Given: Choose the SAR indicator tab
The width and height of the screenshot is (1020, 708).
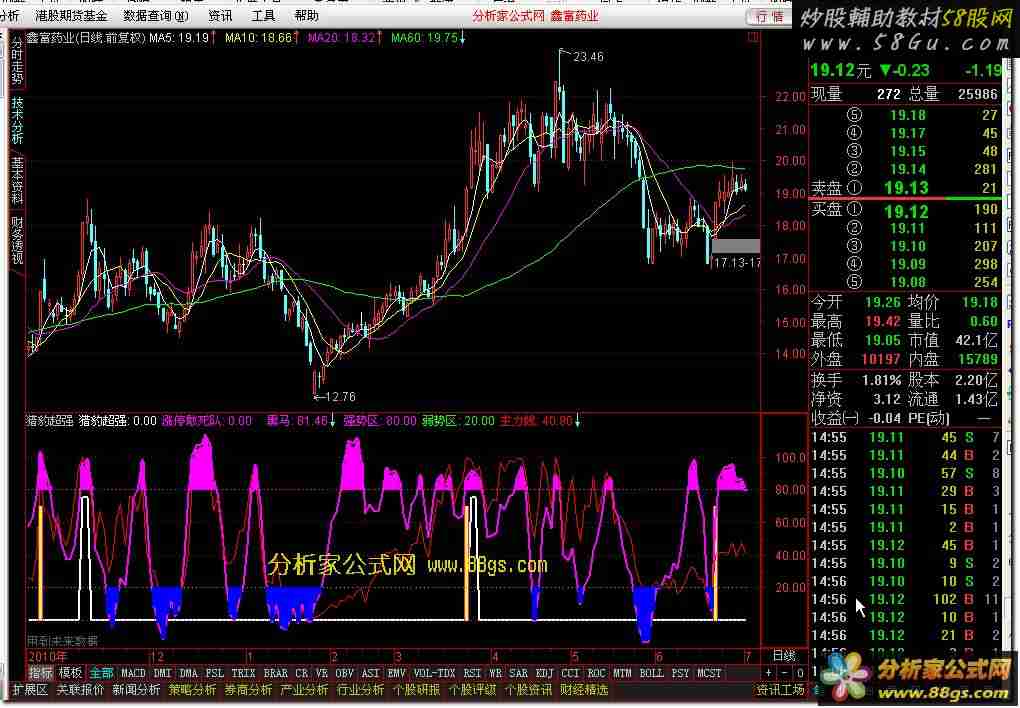Looking at the screenshot, I should click(x=518, y=673).
